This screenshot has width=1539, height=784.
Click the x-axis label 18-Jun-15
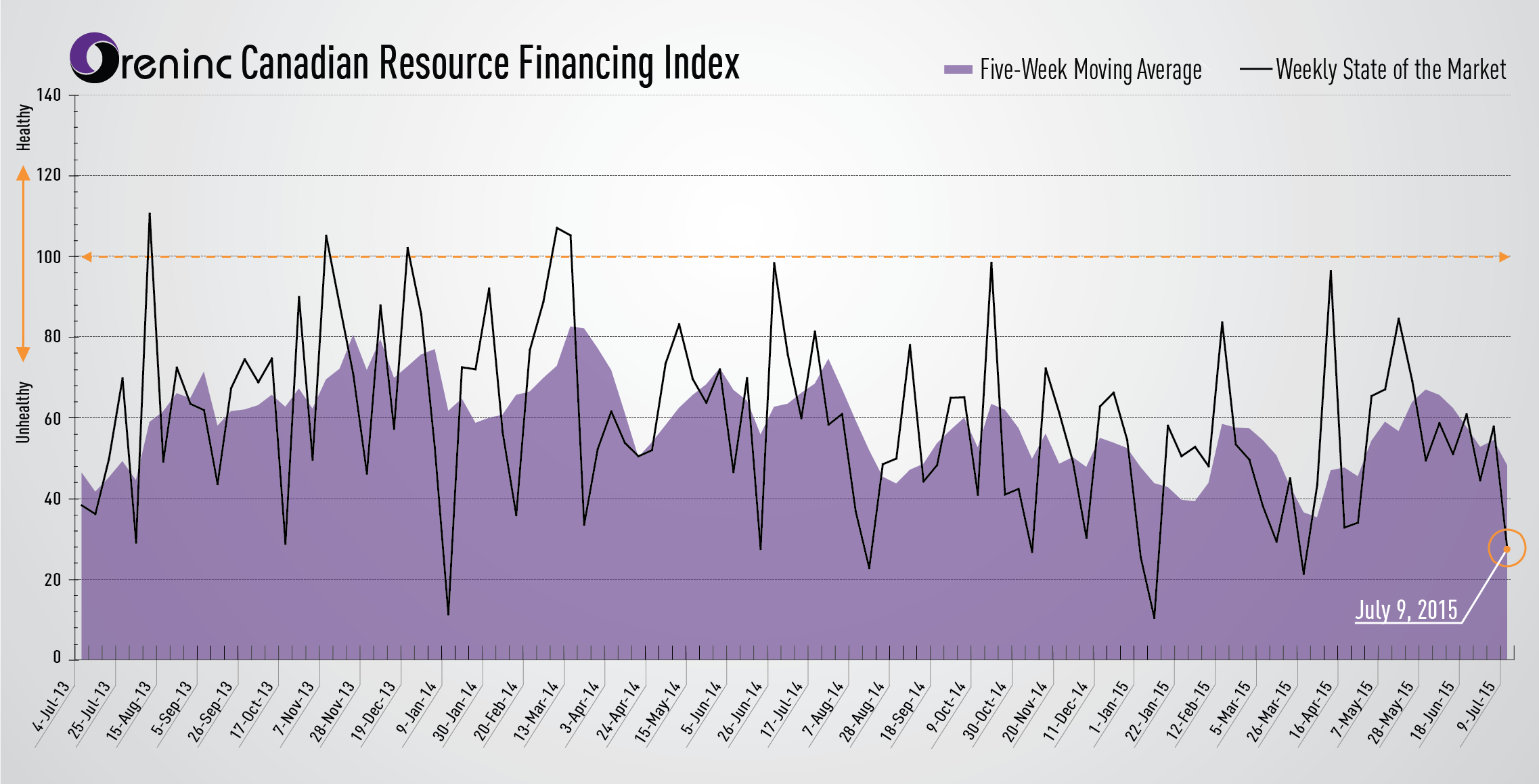(x=1433, y=710)
